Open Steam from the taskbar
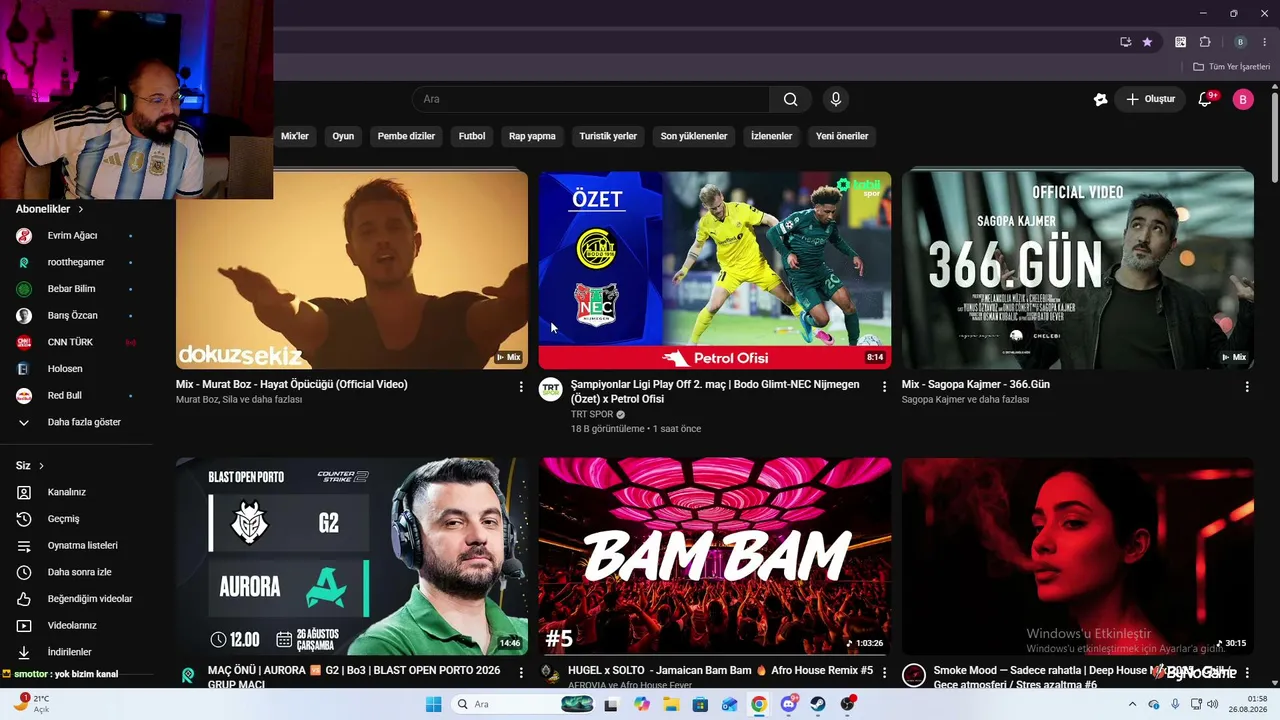1280x720 pixels. 818,704
